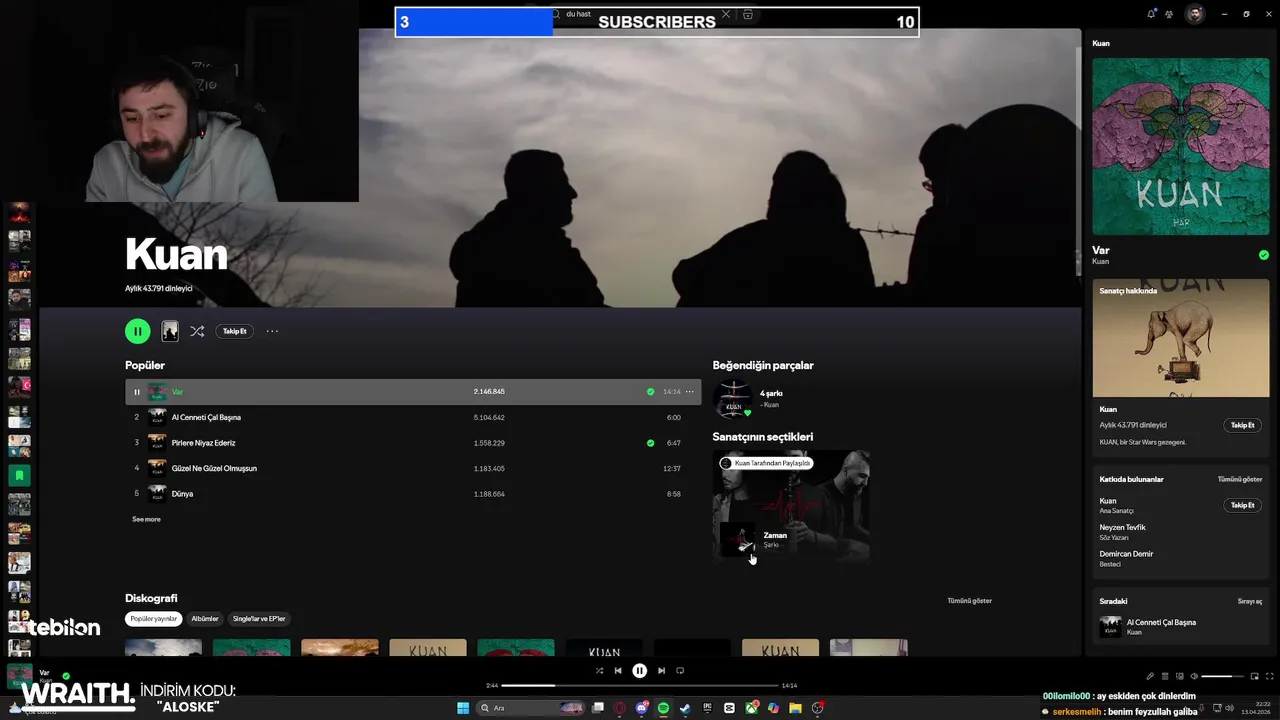
Task: Open the three-dots menu under the Kuan title
Action: (x=272, y=331)
